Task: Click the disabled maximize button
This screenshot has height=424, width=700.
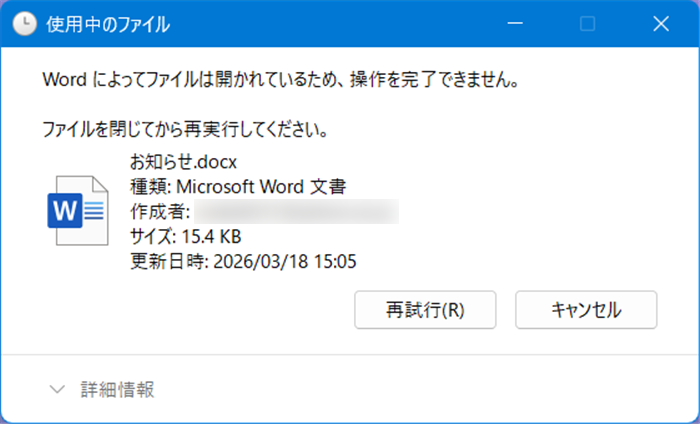Action: pos(588,23)
